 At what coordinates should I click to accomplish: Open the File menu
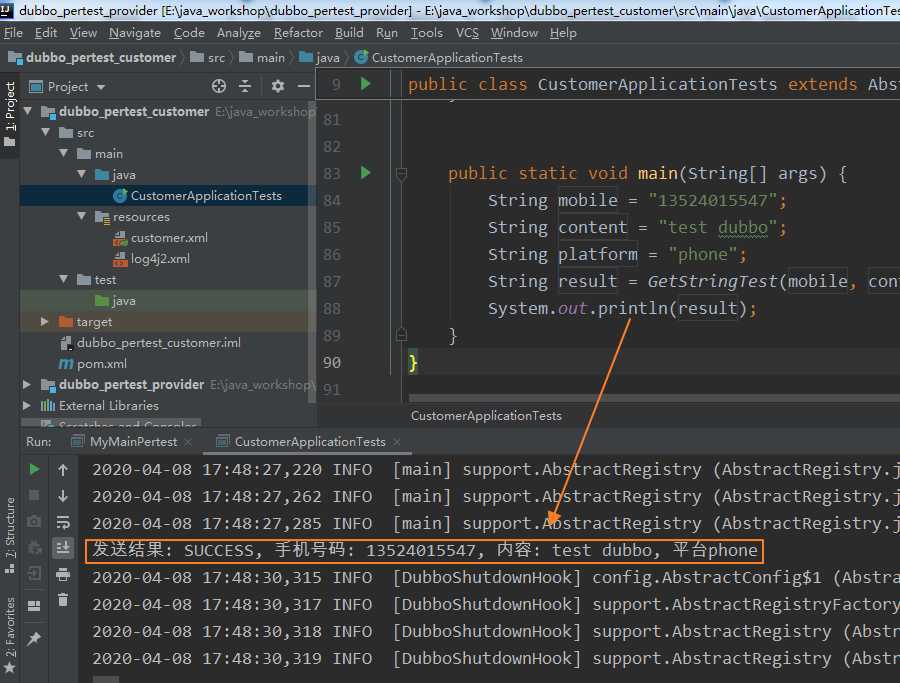(13, 33)
